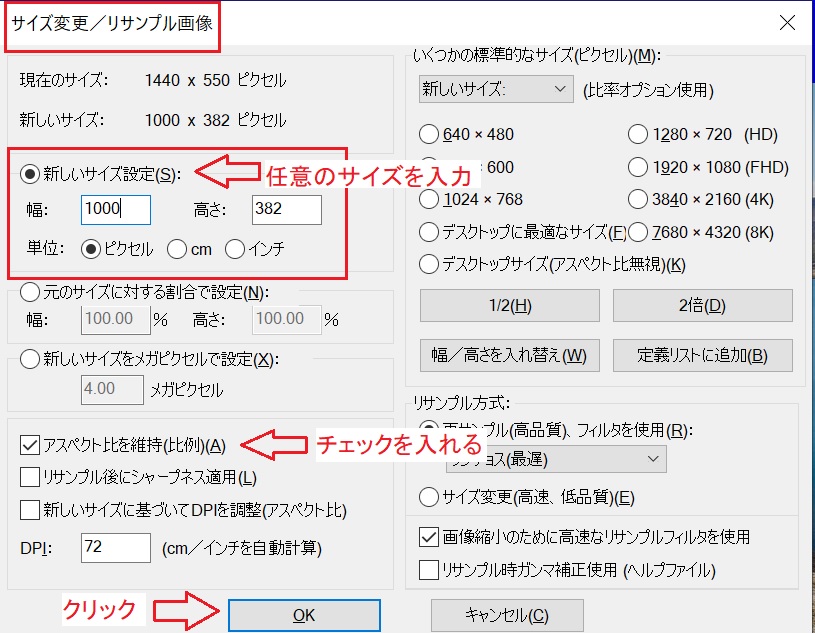Click 定義リストに追加 button
Viewport: 815px width, 633px height.
pyautogui.click(x=702, y=355)
